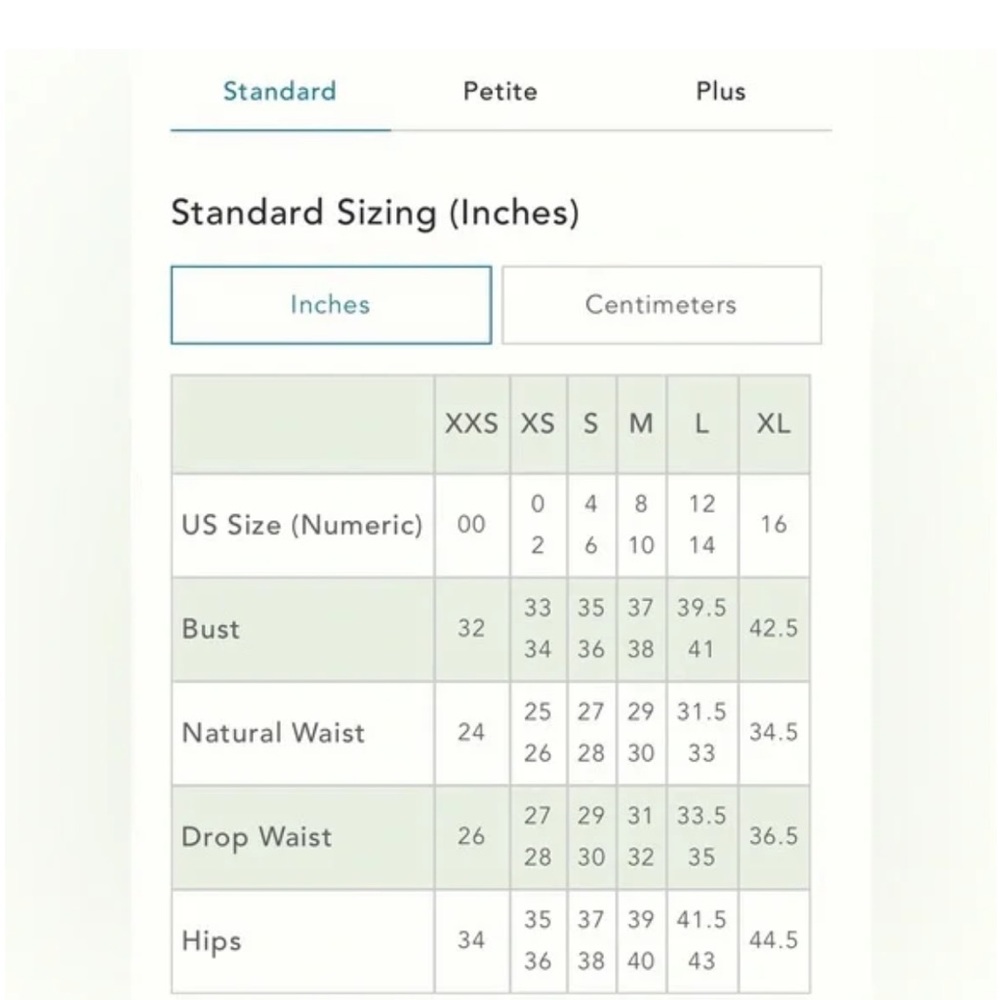Click the XS column header
This screenshot has height=1000, width=1000.
(x=538, y=424)
